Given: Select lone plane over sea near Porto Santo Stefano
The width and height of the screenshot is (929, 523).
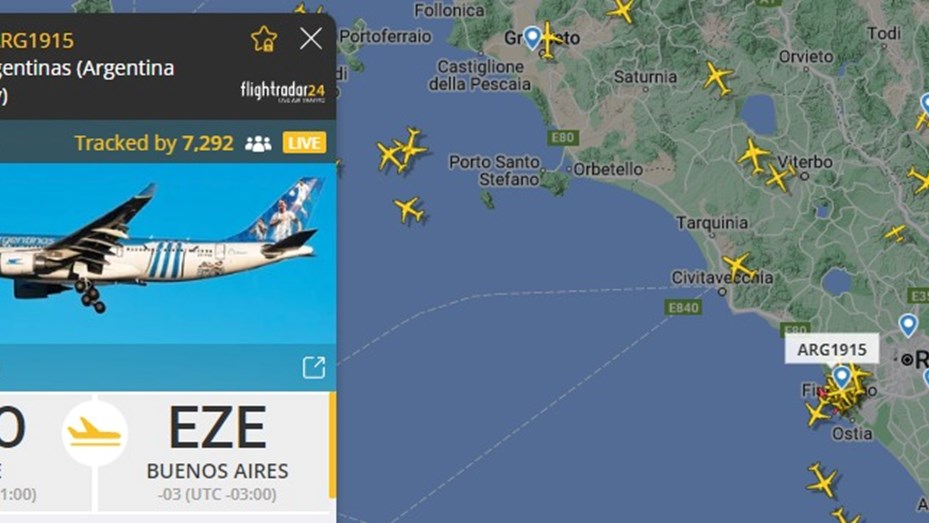Looking at the screenshot, I should click(x=409, y=210).
